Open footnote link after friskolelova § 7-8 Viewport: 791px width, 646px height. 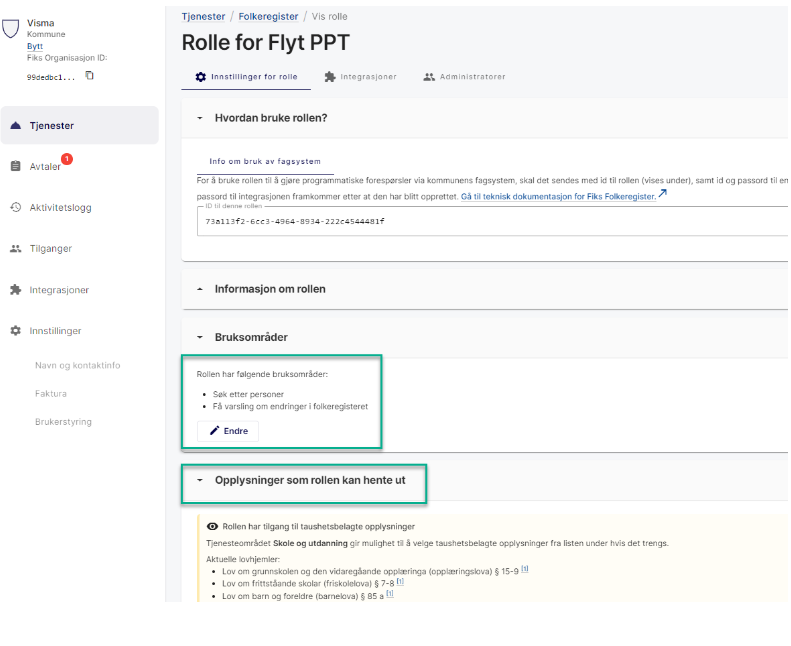400,581
